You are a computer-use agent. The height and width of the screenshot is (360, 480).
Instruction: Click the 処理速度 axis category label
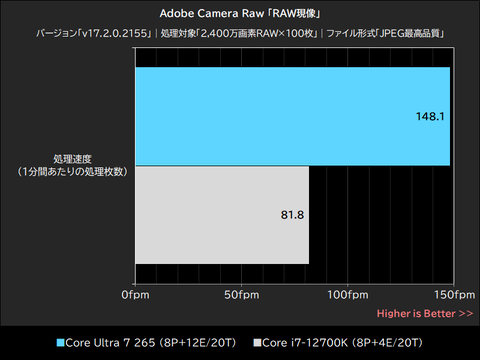[x=72, y=159]
